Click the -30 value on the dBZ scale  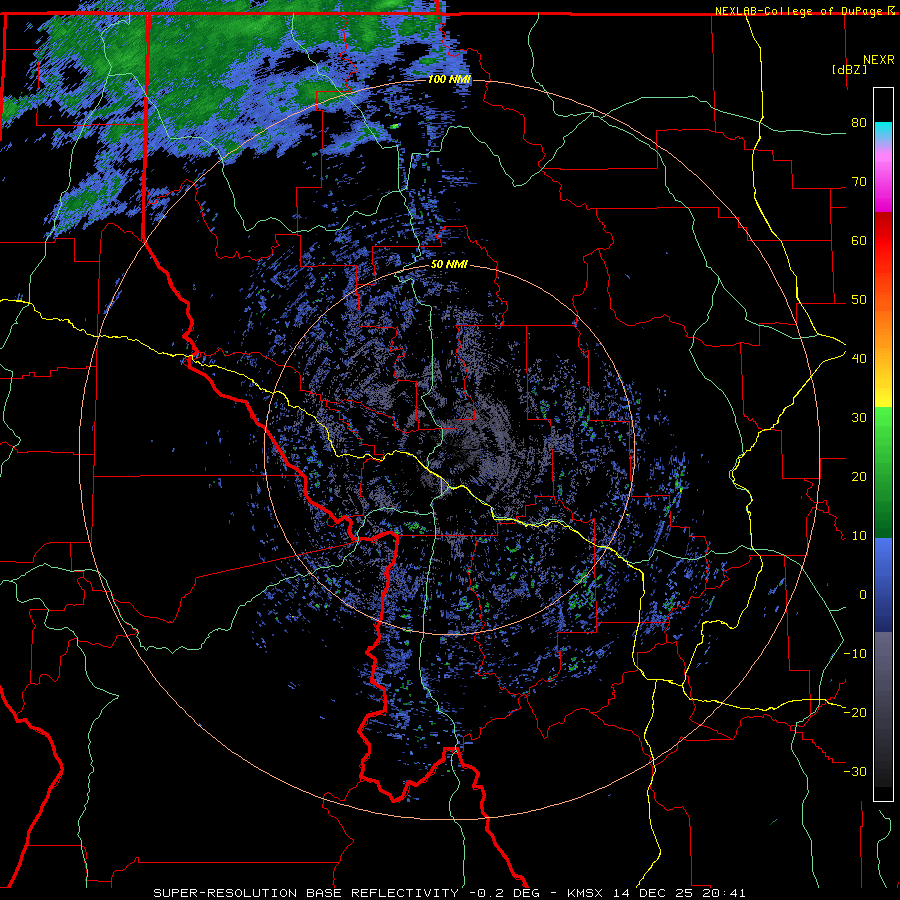click(x=855, y=772)
